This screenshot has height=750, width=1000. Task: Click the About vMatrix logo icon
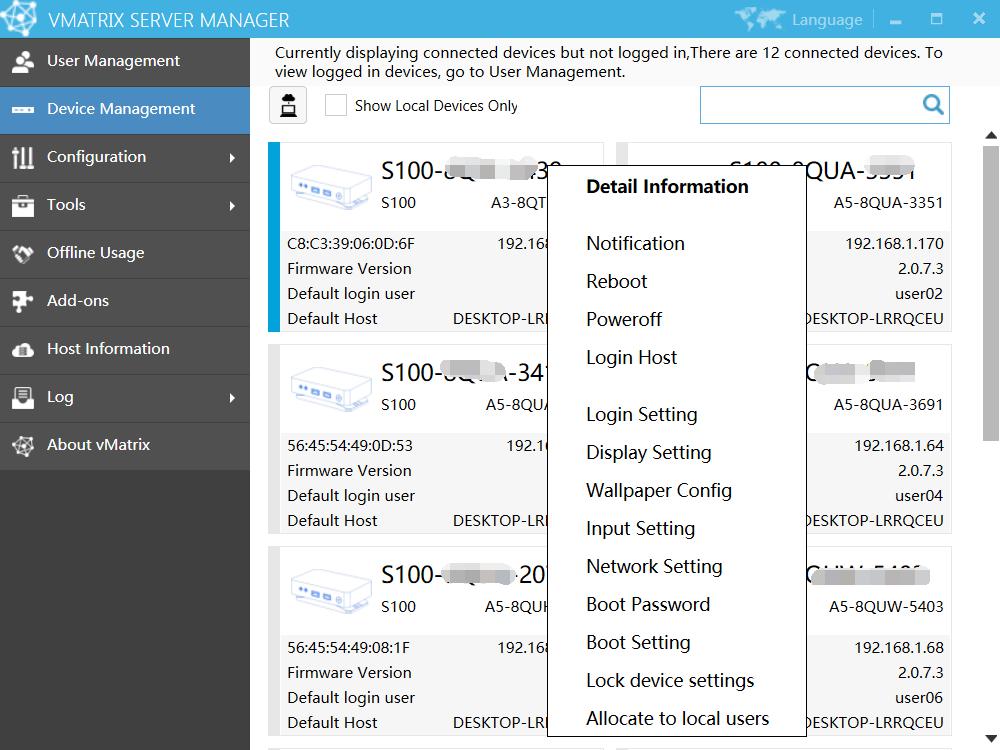pyautogui.click(x=23, y=446)
